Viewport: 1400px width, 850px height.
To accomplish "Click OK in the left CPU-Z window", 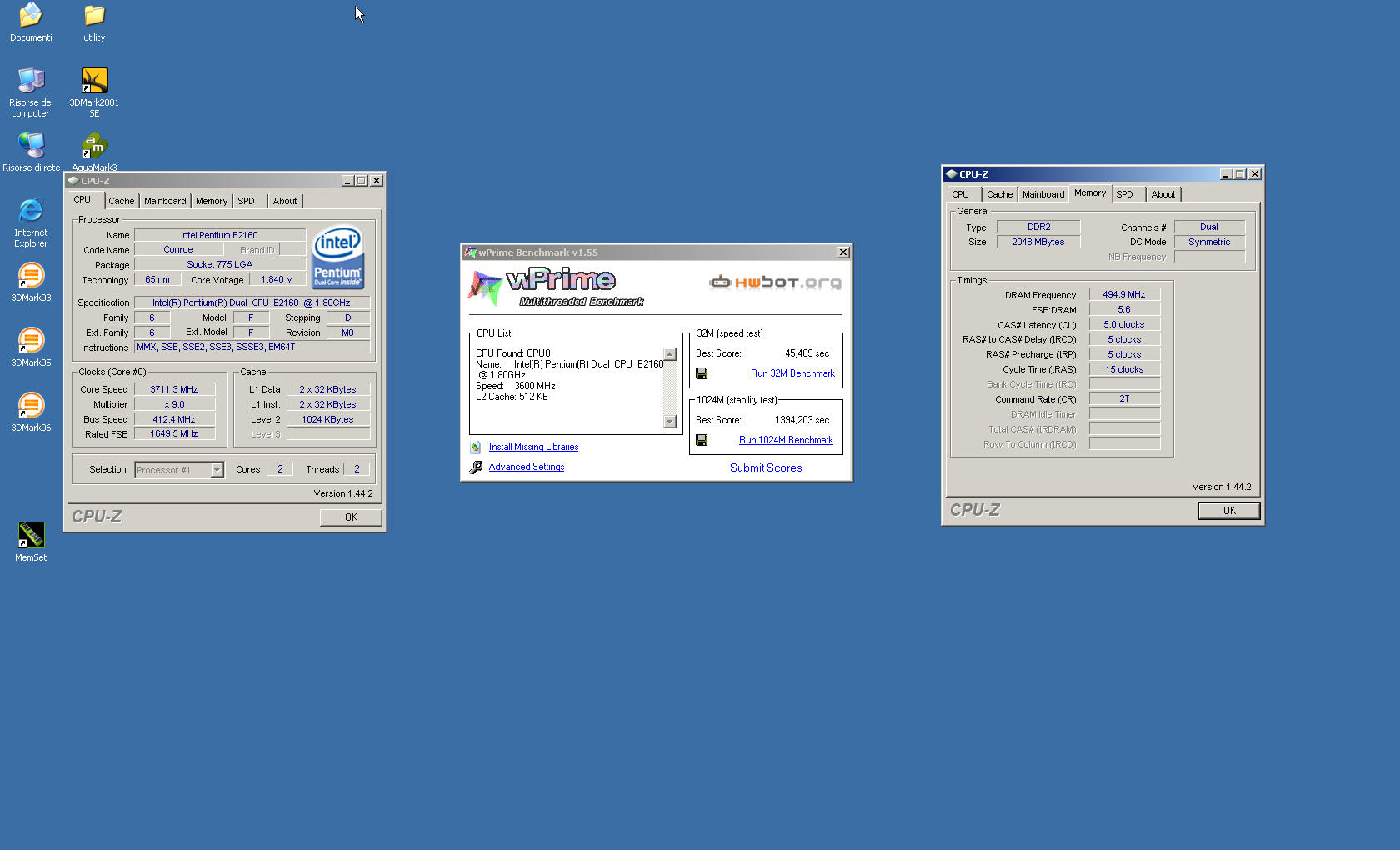I will [351, 517].
